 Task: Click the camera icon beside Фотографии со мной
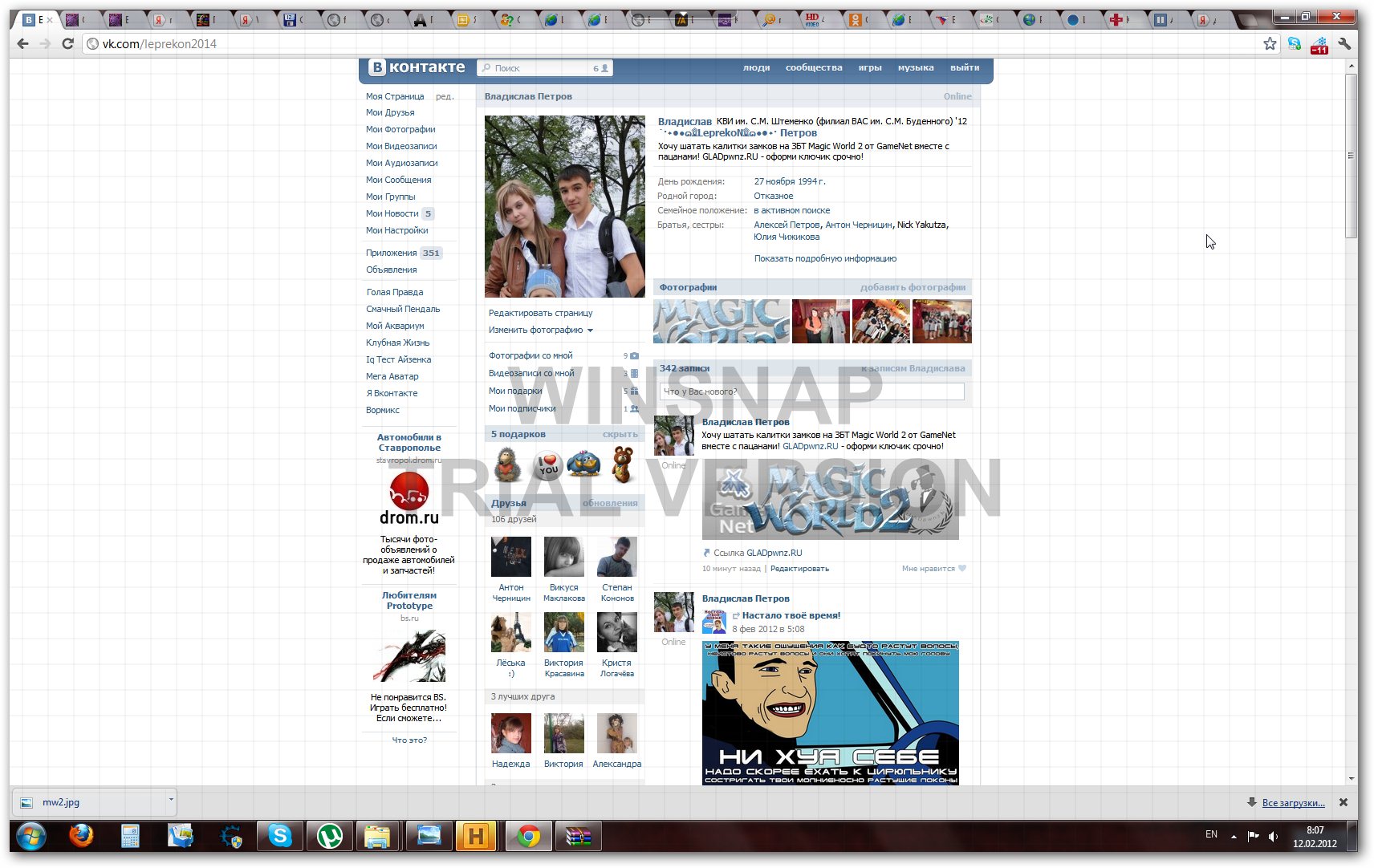tap(635, 355)
